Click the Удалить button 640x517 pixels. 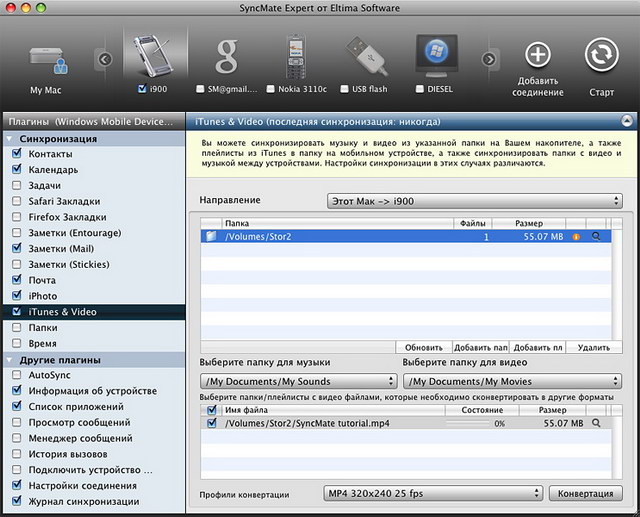[x=594, y=348]
